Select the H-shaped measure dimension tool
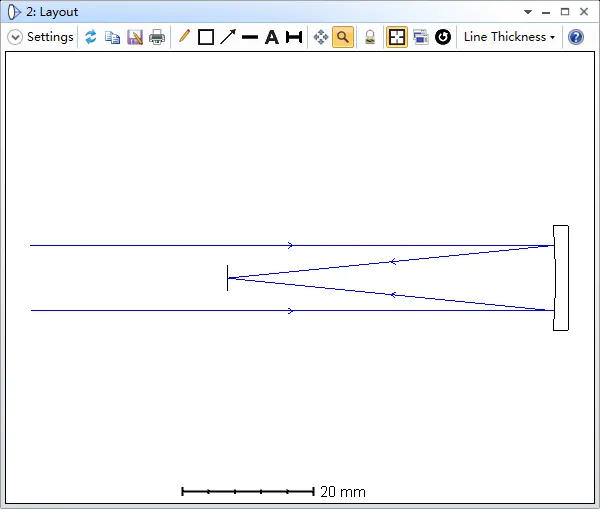 pos(294,37)
